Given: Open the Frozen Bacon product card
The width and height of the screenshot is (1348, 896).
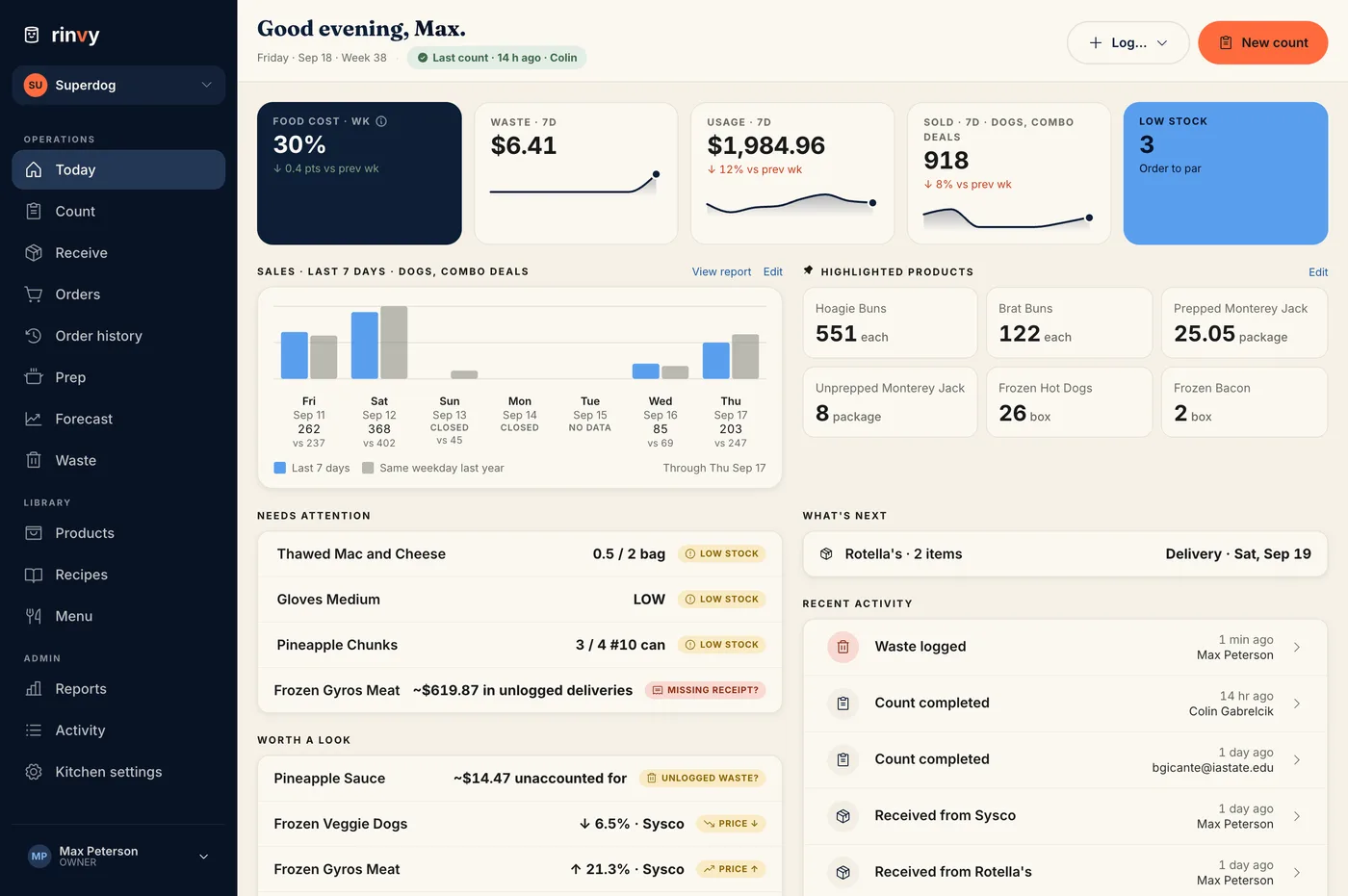Looking at the screenshot, I should tap(1244, 402).
